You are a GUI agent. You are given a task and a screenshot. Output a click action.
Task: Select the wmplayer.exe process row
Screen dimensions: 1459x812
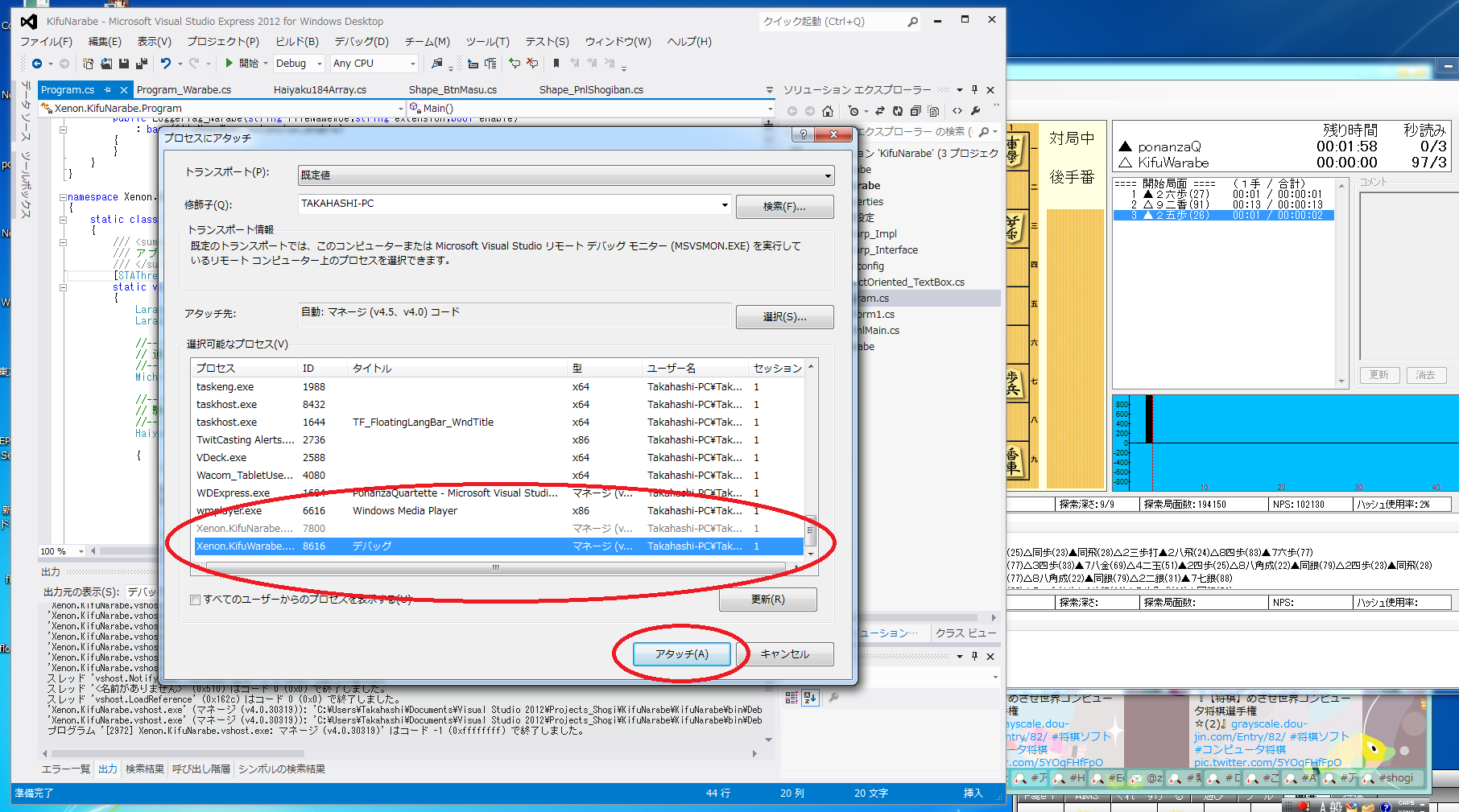pos(498,511)
